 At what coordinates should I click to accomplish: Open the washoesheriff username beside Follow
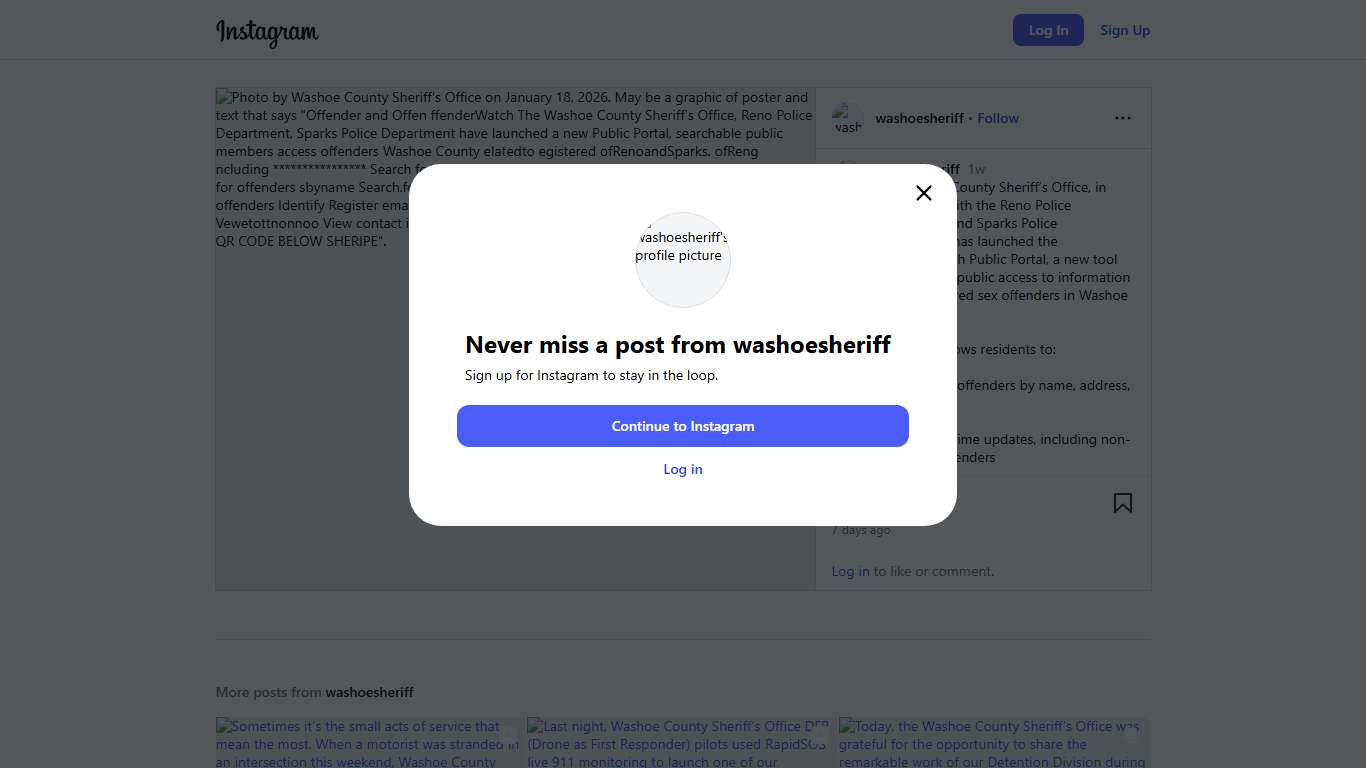(919, 118)
